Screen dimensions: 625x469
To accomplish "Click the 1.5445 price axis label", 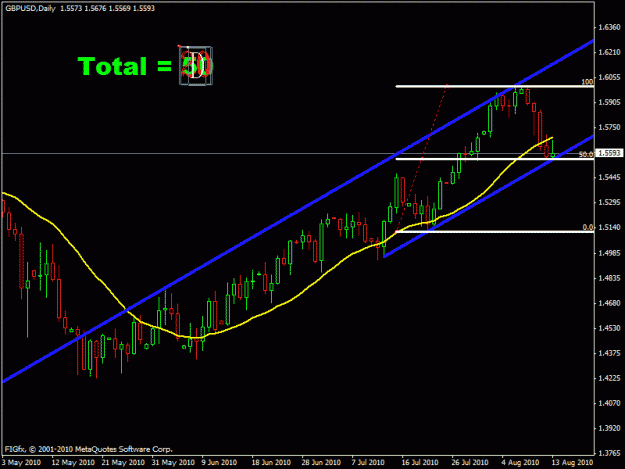I will point(610,177).
